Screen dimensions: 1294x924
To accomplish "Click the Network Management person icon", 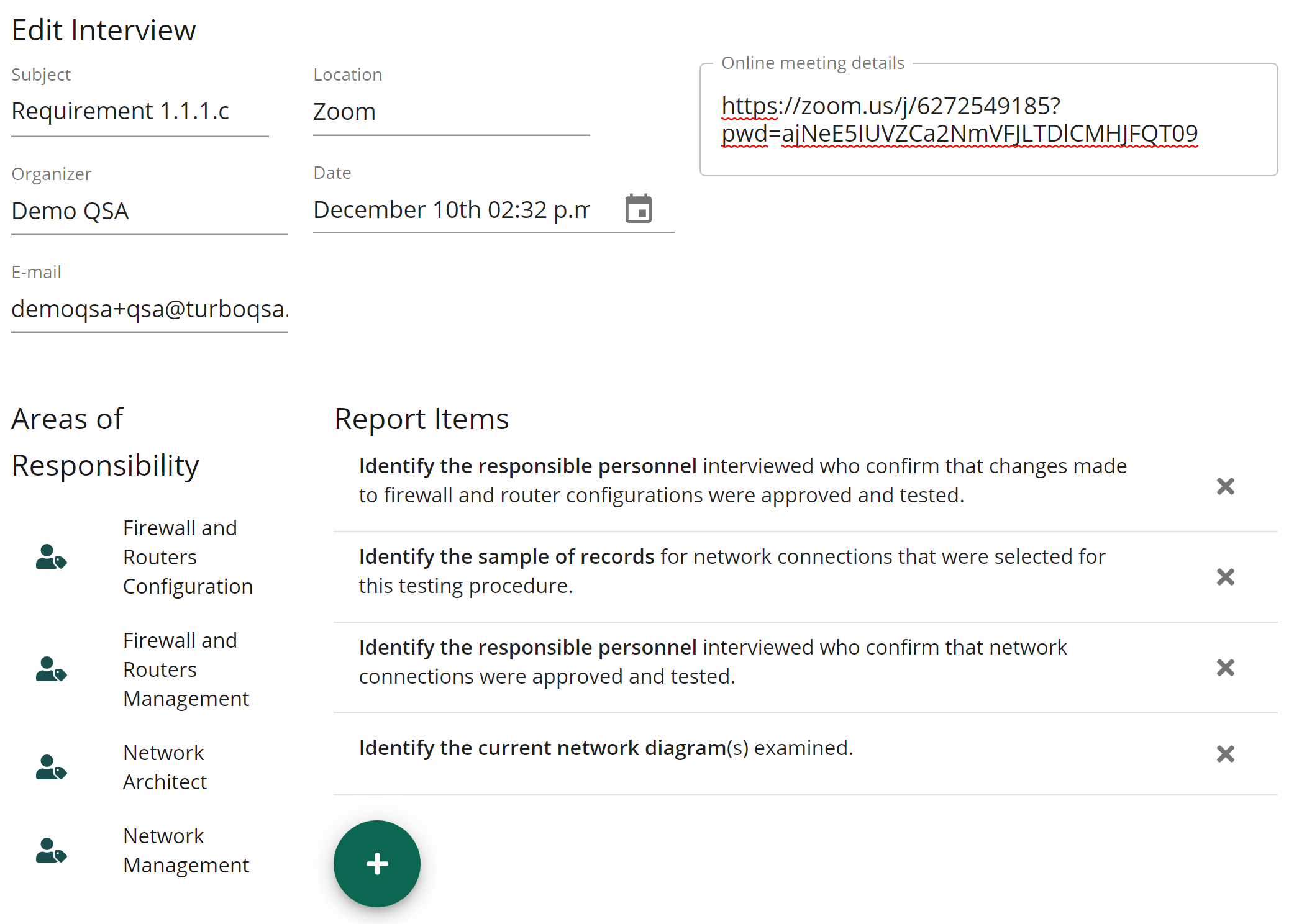I will coord(51,851).
